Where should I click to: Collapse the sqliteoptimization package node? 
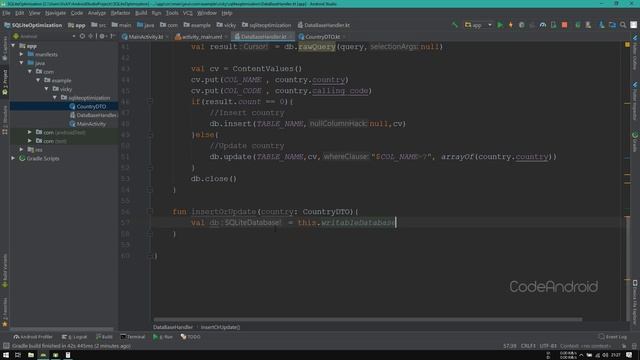pyautogui.click(x=55, y=98)
